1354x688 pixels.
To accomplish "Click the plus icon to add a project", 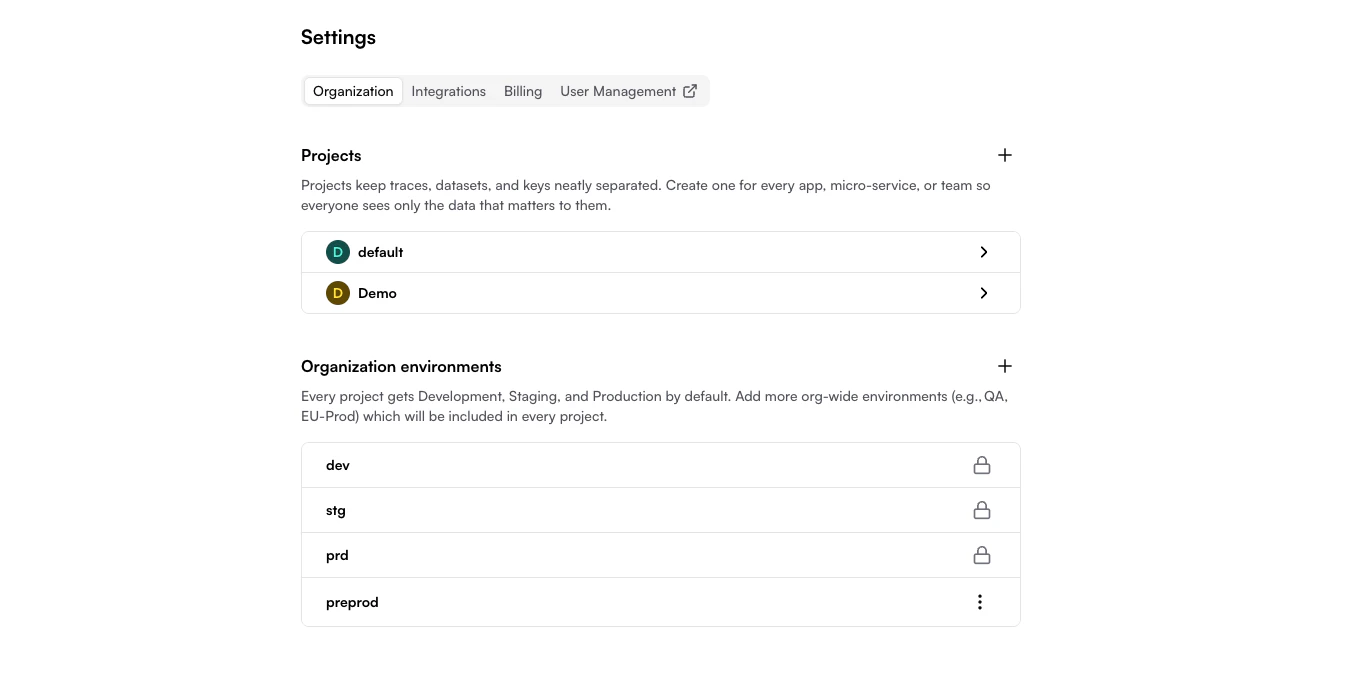I will coord(1005,155).
